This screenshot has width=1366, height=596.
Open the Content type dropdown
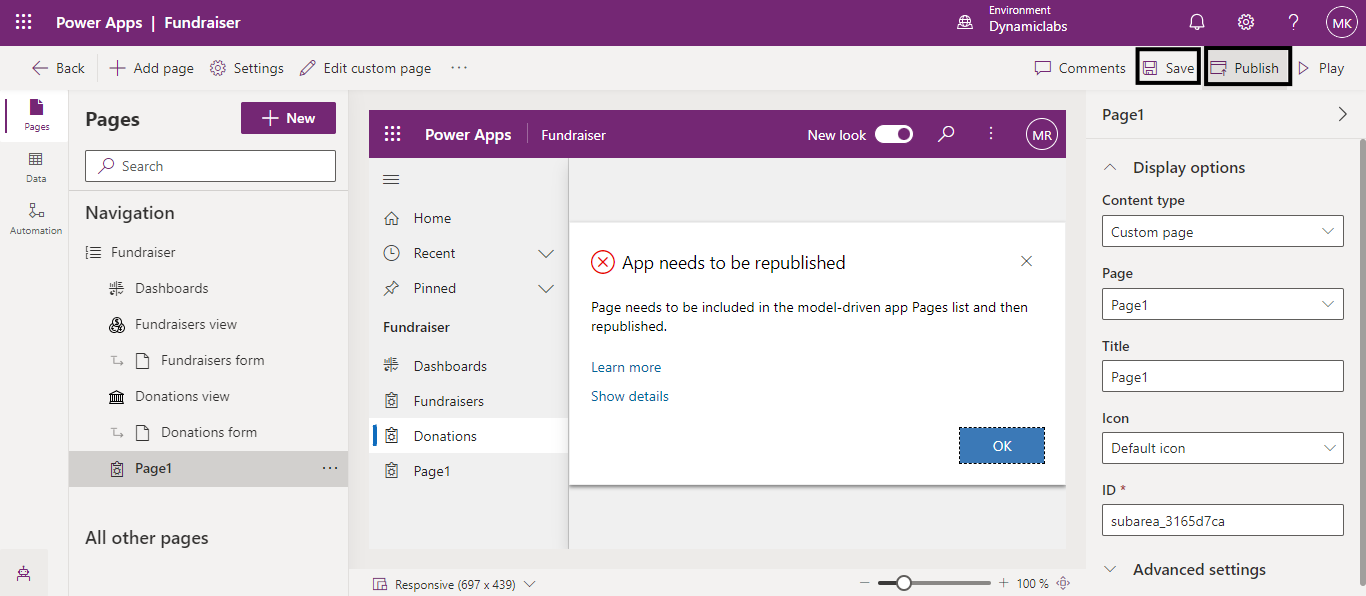pos(1222,232)
